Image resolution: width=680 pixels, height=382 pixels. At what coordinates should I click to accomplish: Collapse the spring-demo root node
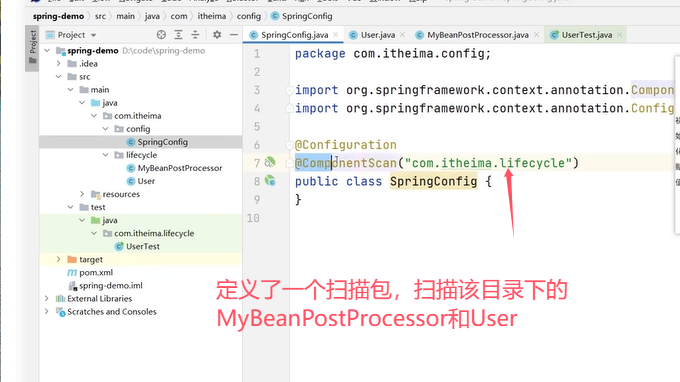tap(47, 50)
